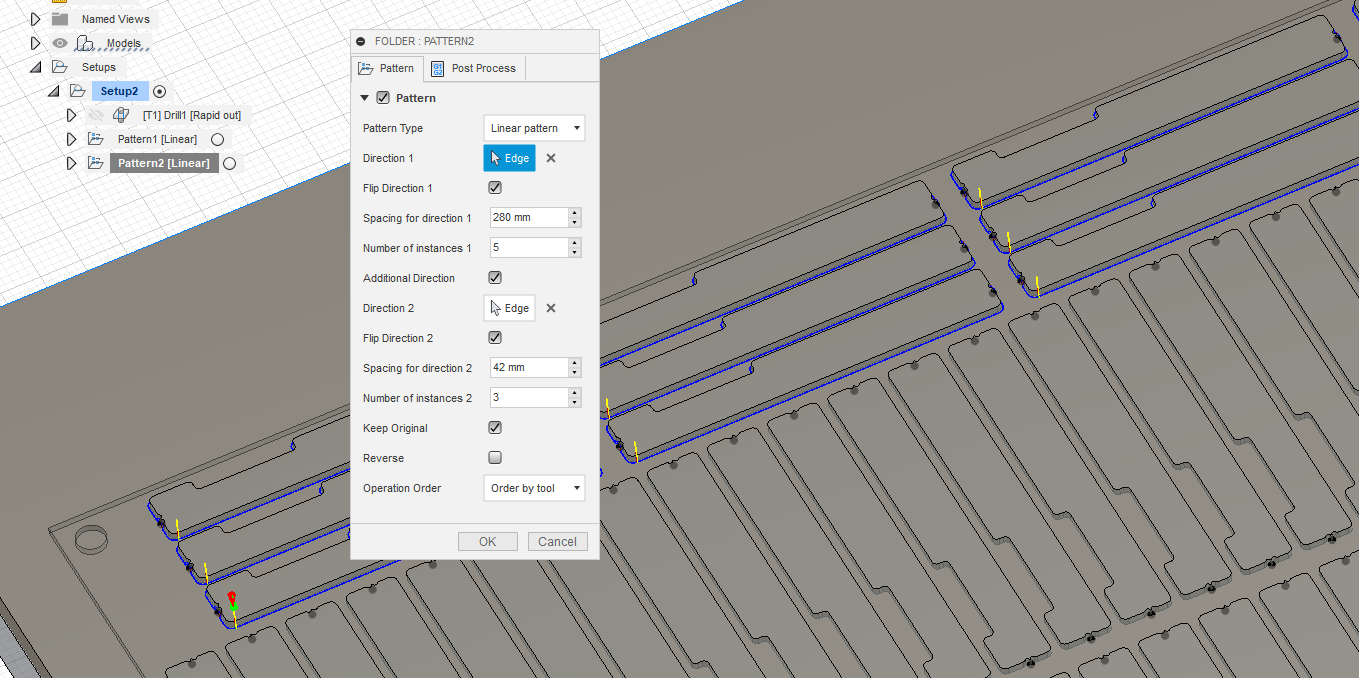Select the Pattern2 [Linear] tree label

tap(164, 163)
